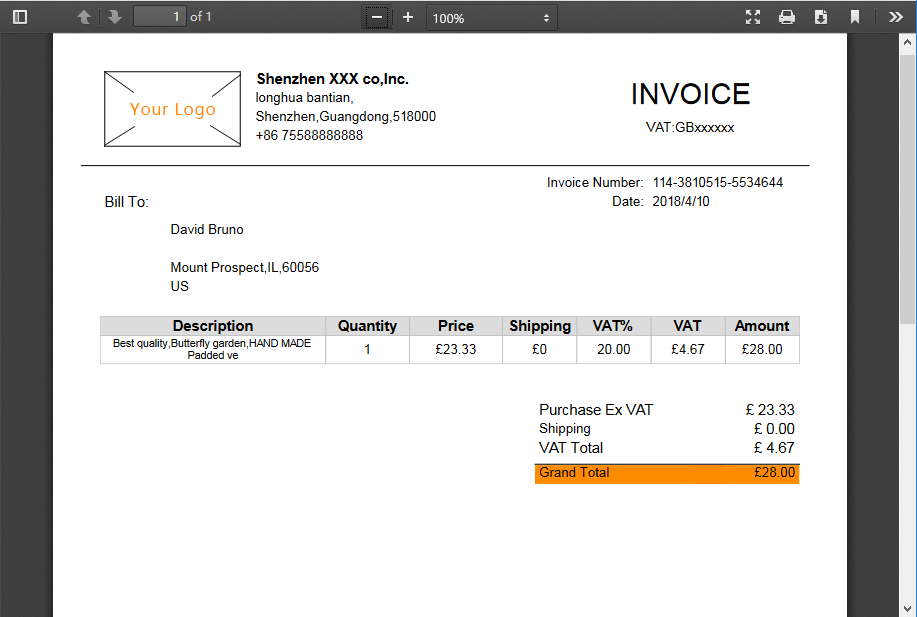Download the PDF file

point(821,17)
